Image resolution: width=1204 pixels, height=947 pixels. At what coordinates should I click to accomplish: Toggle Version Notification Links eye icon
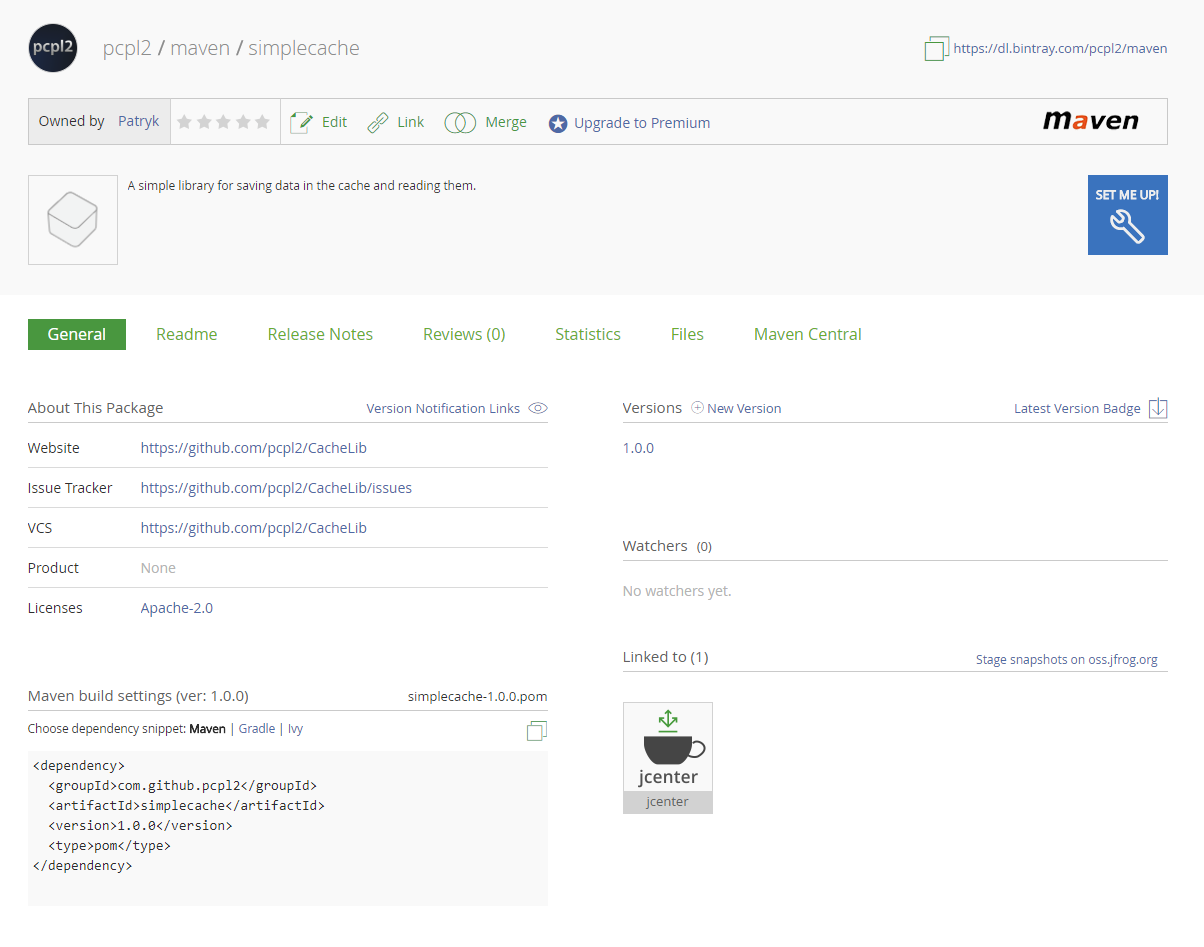point(538,408)
